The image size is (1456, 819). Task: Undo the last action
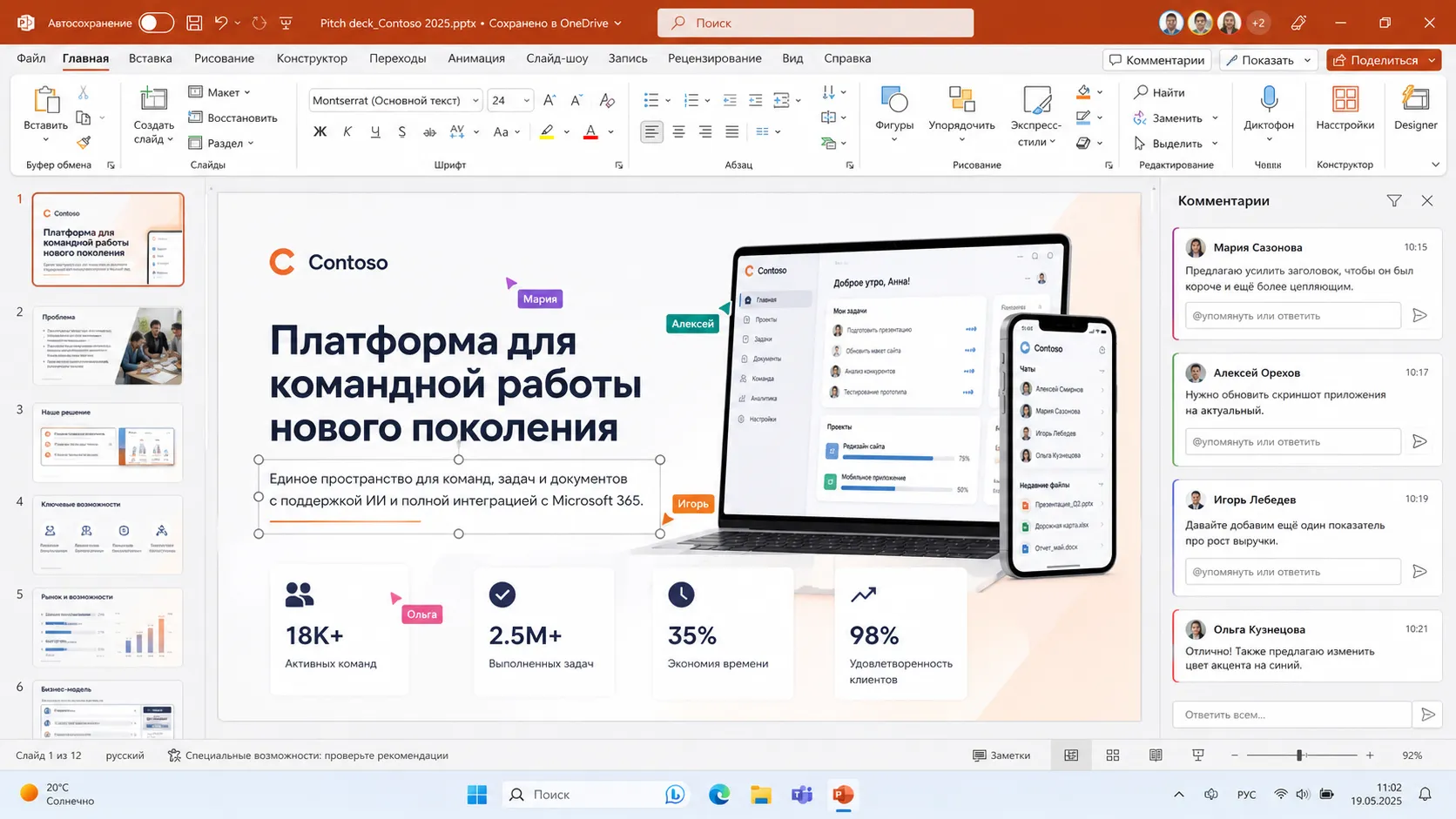(x=221, y=23)
